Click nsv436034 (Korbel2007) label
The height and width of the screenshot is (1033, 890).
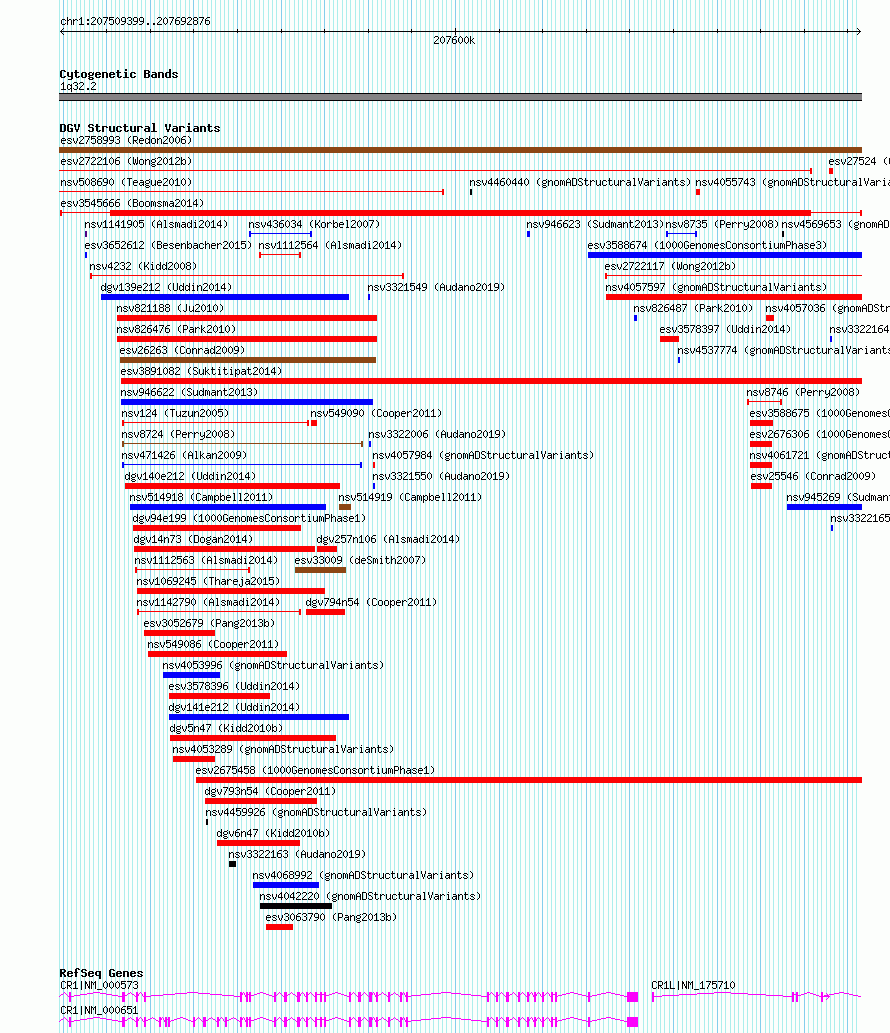coord(314,225)
